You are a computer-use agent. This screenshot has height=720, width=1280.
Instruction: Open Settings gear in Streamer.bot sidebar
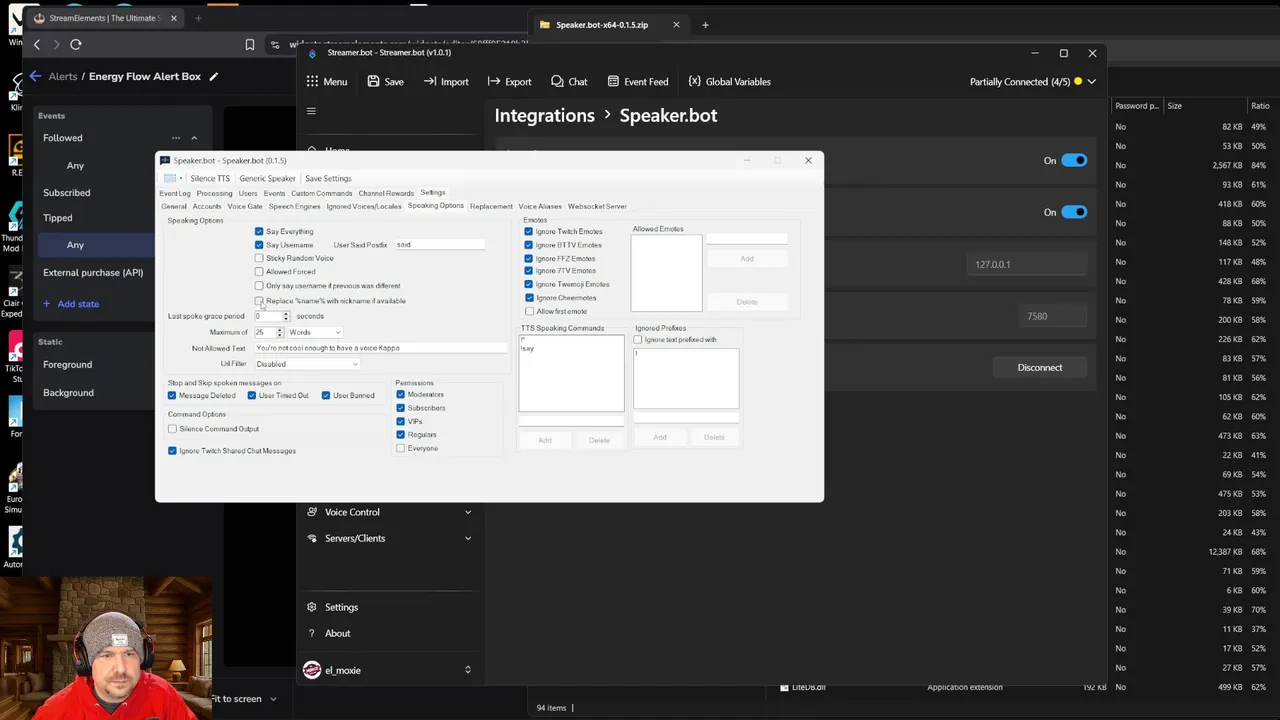coord(312,607)
